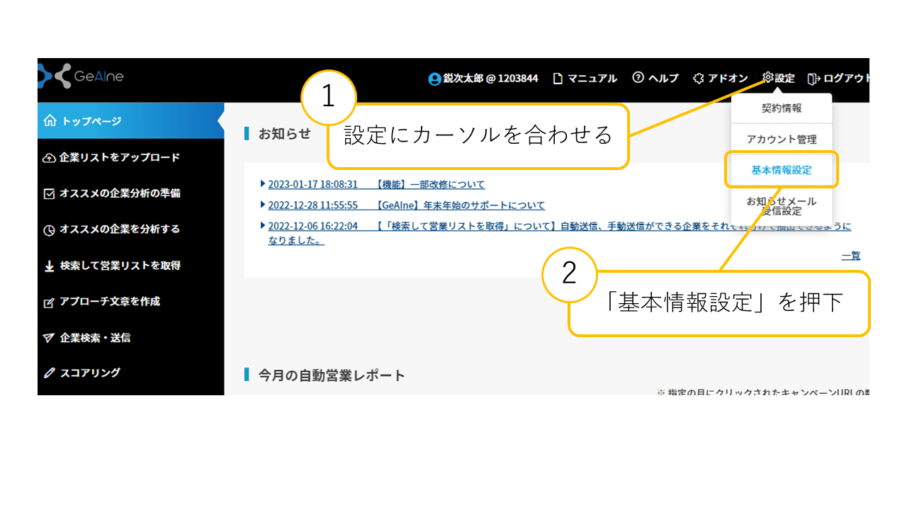This screenshot has width=907, height=510.
Task: Open the アドオン puzzle icon
Action: coord(699,78)
